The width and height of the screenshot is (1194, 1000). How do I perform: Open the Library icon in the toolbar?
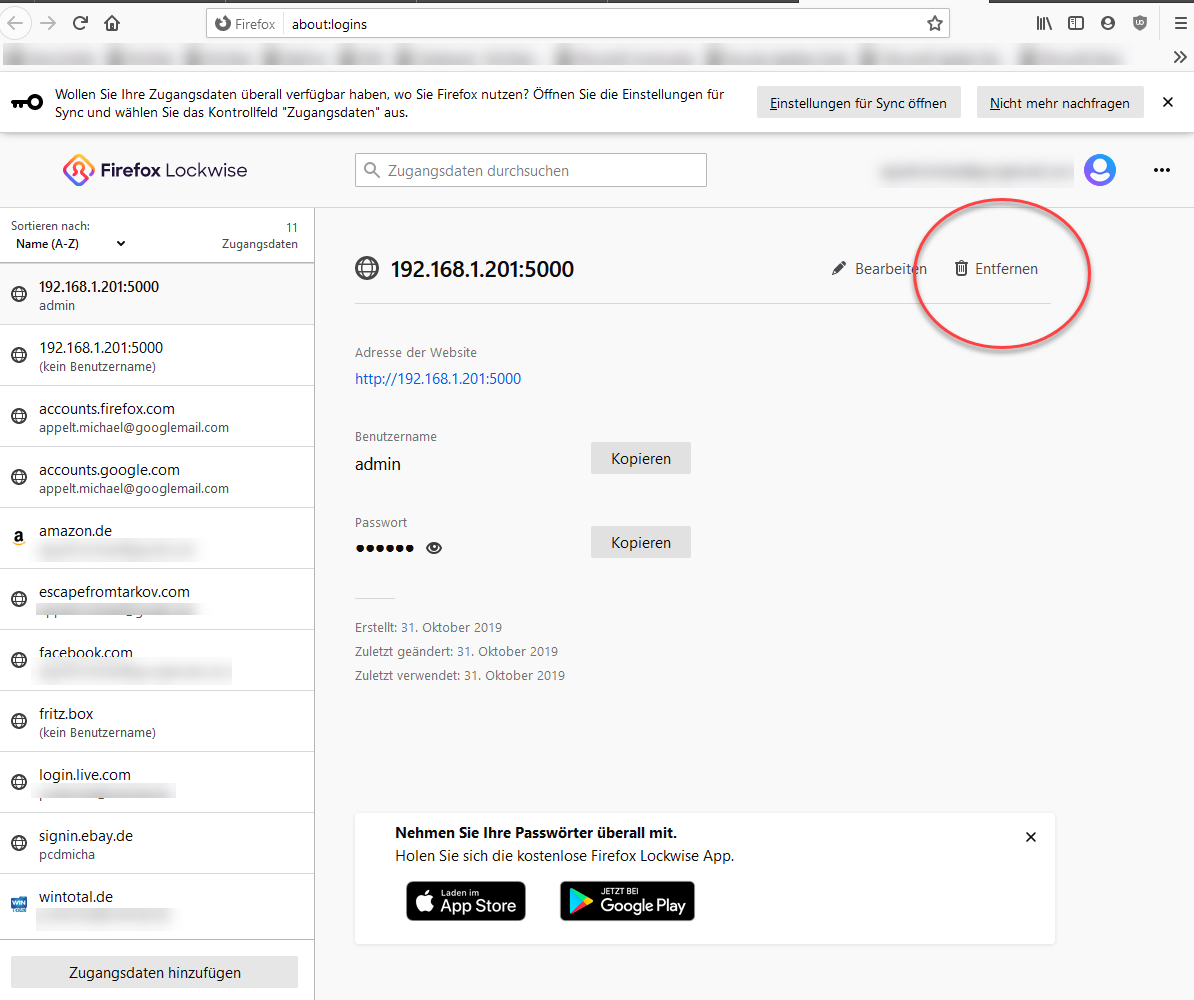(x=1044, y=24)
